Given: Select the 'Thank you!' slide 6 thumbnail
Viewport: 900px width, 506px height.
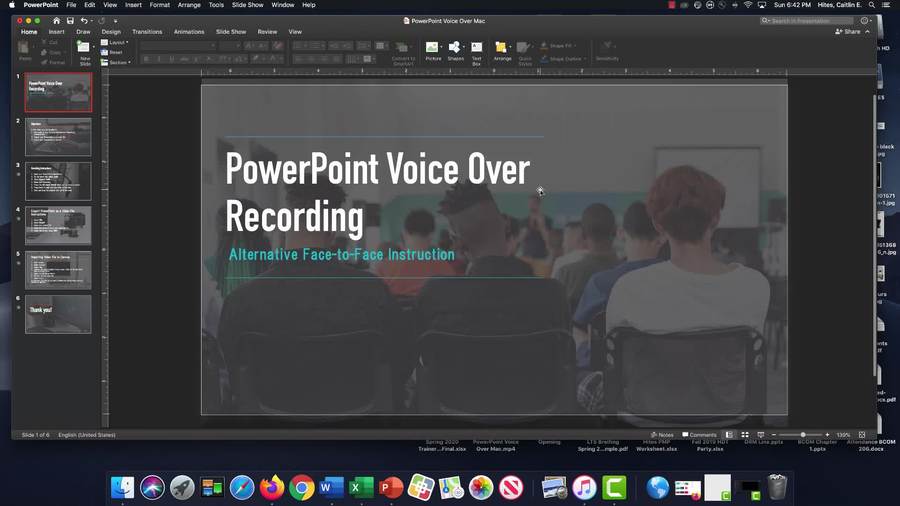Looking at the screenshot, I should [58, 314].
